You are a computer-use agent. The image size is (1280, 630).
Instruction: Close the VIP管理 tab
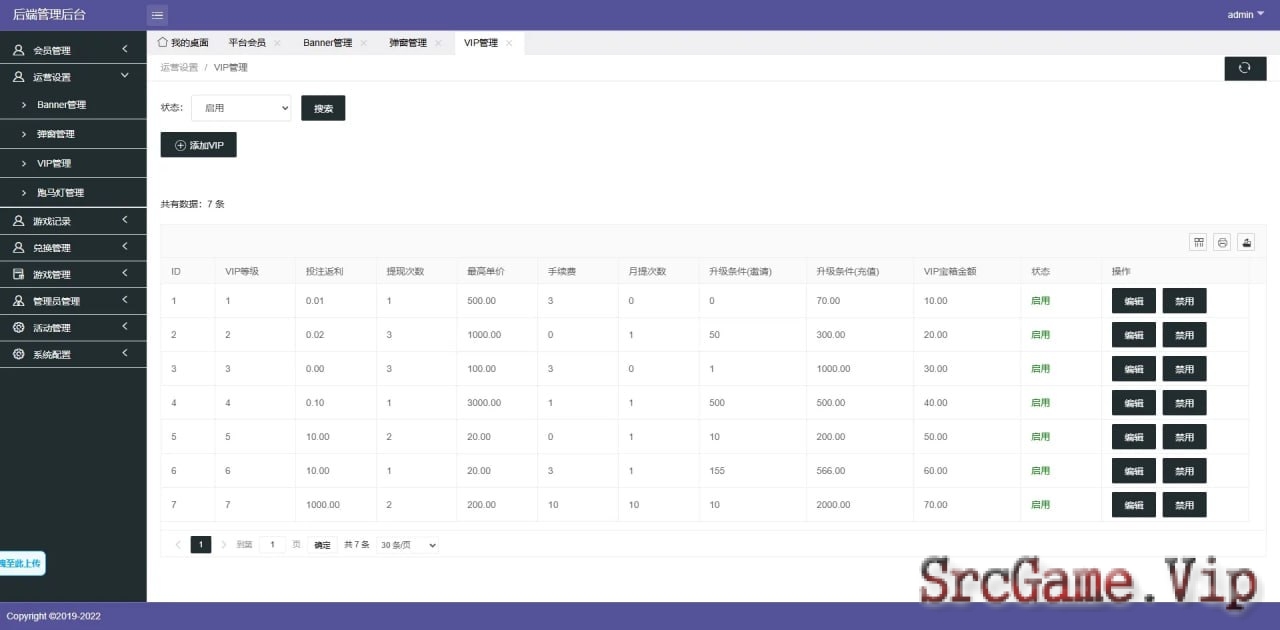point(509,43)
